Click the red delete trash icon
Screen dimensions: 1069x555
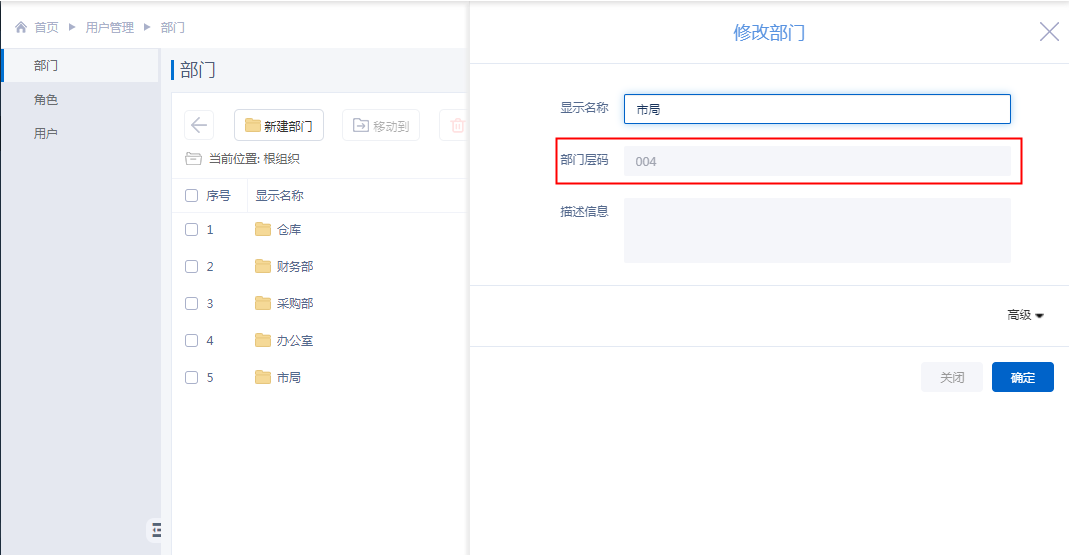(x=457, y=125)
